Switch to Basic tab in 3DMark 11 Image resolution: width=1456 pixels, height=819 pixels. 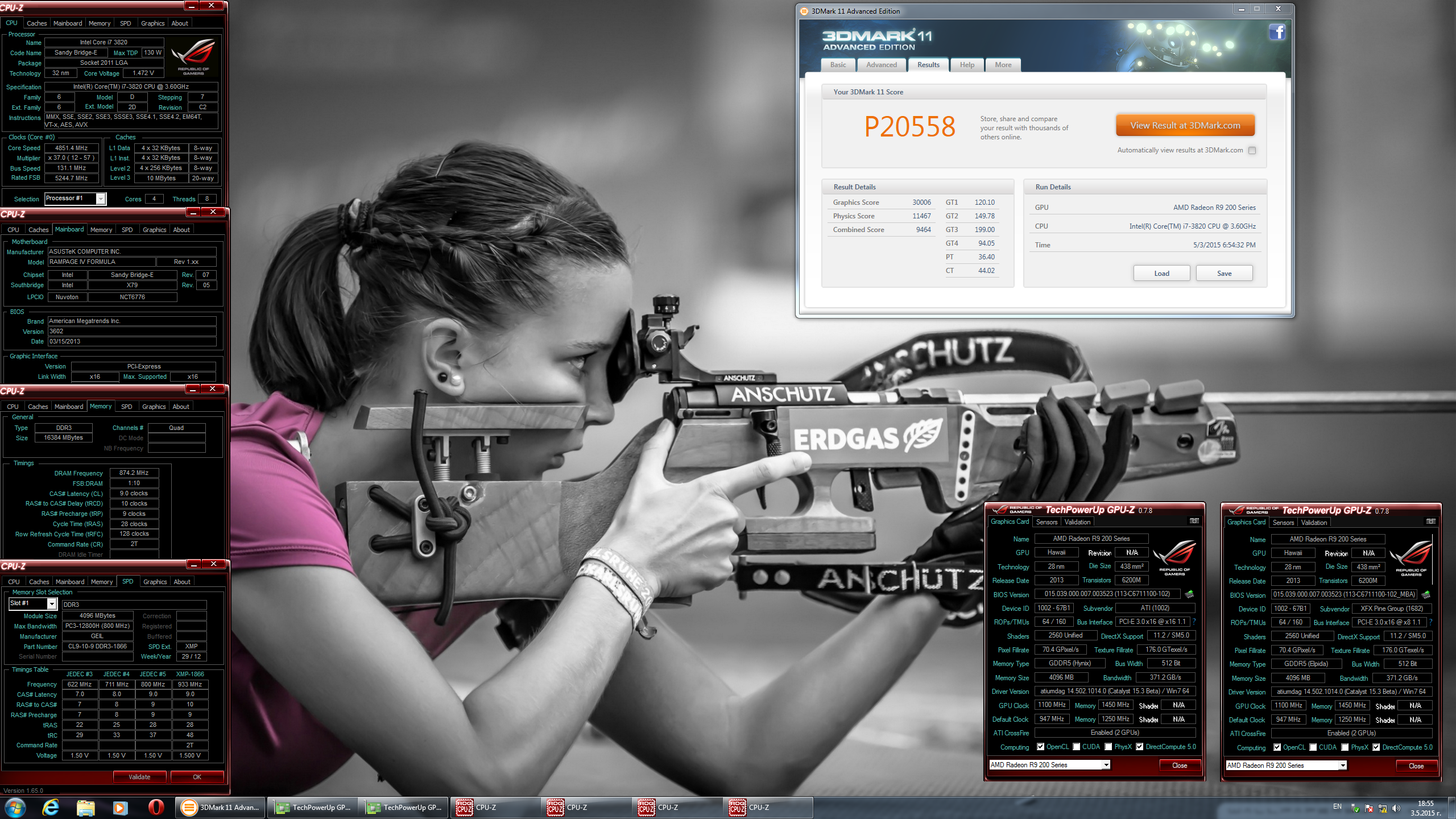click(x=838, y=65)
